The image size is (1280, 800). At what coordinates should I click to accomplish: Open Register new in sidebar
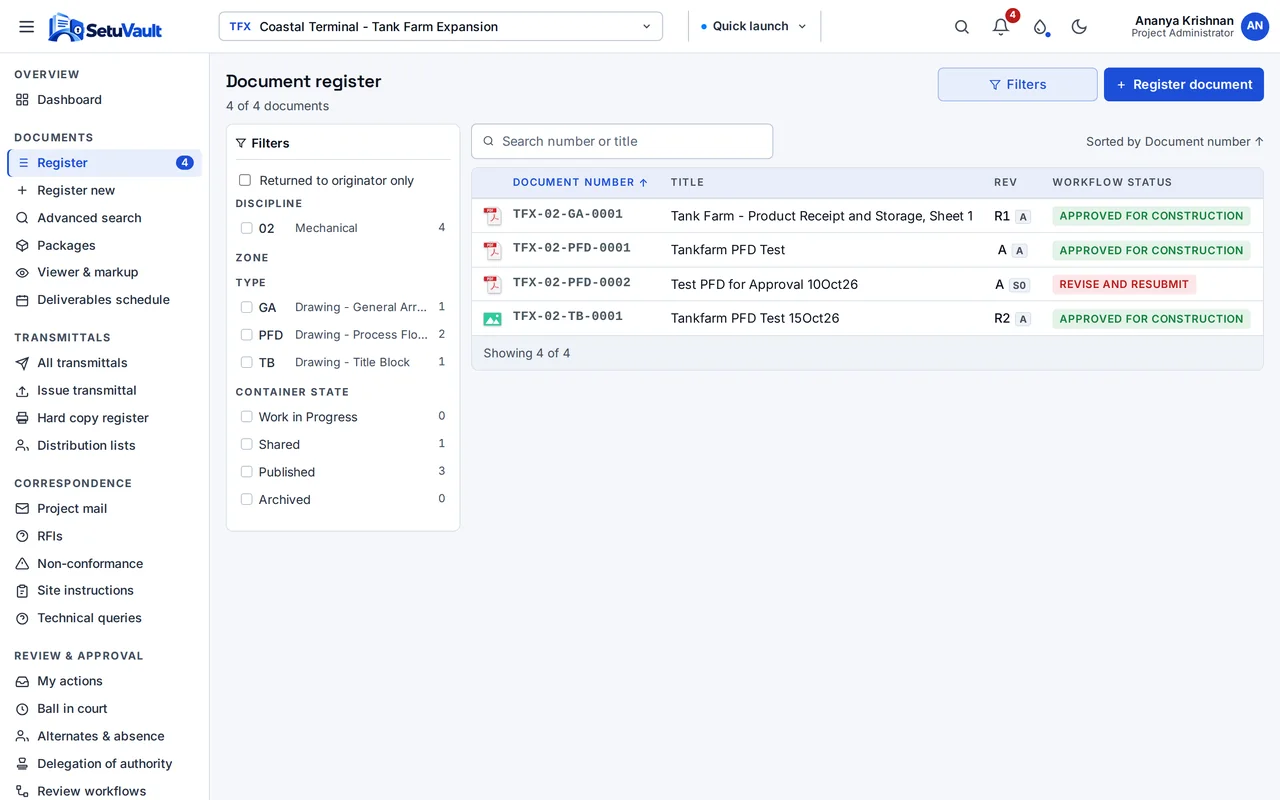(x=105, y=190)
